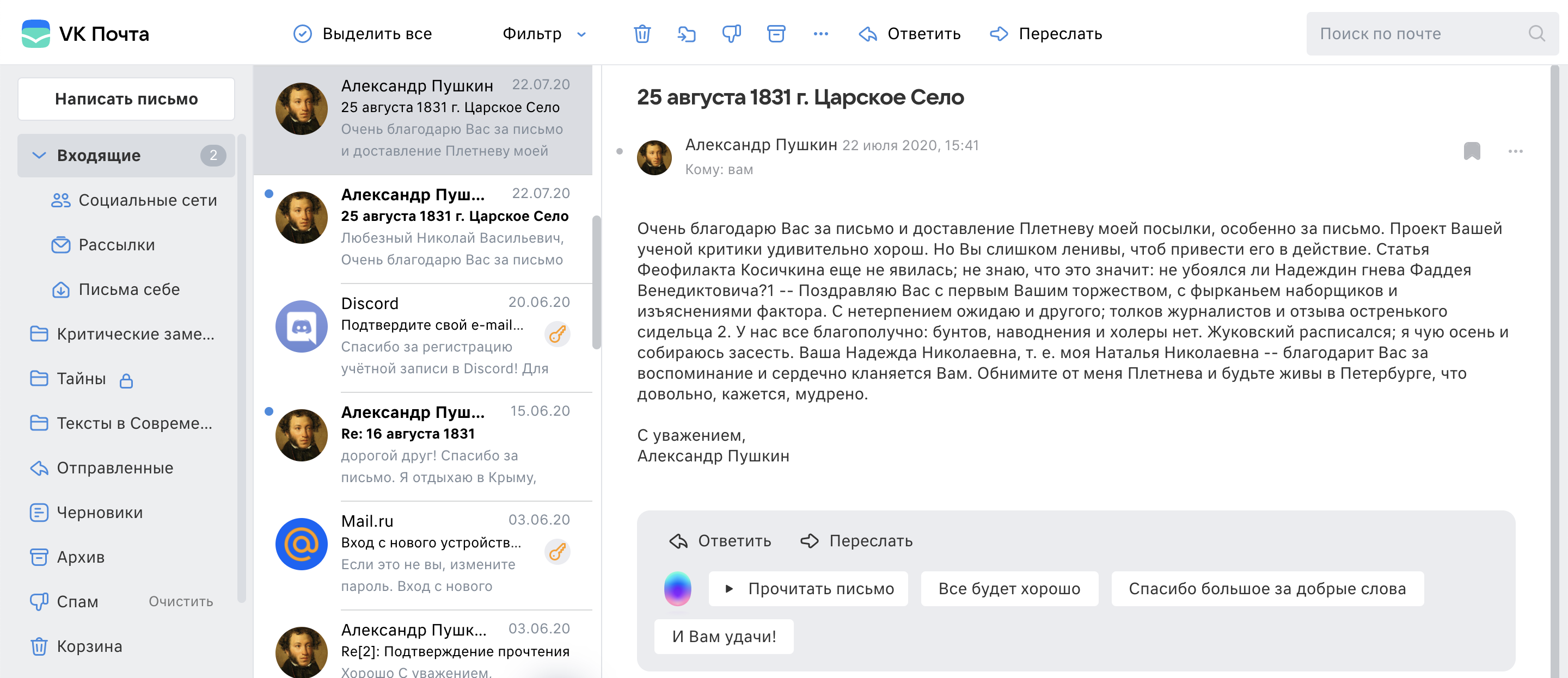
Task: Open the Тексты в Совреме... folder
Action: pos(121,423)
